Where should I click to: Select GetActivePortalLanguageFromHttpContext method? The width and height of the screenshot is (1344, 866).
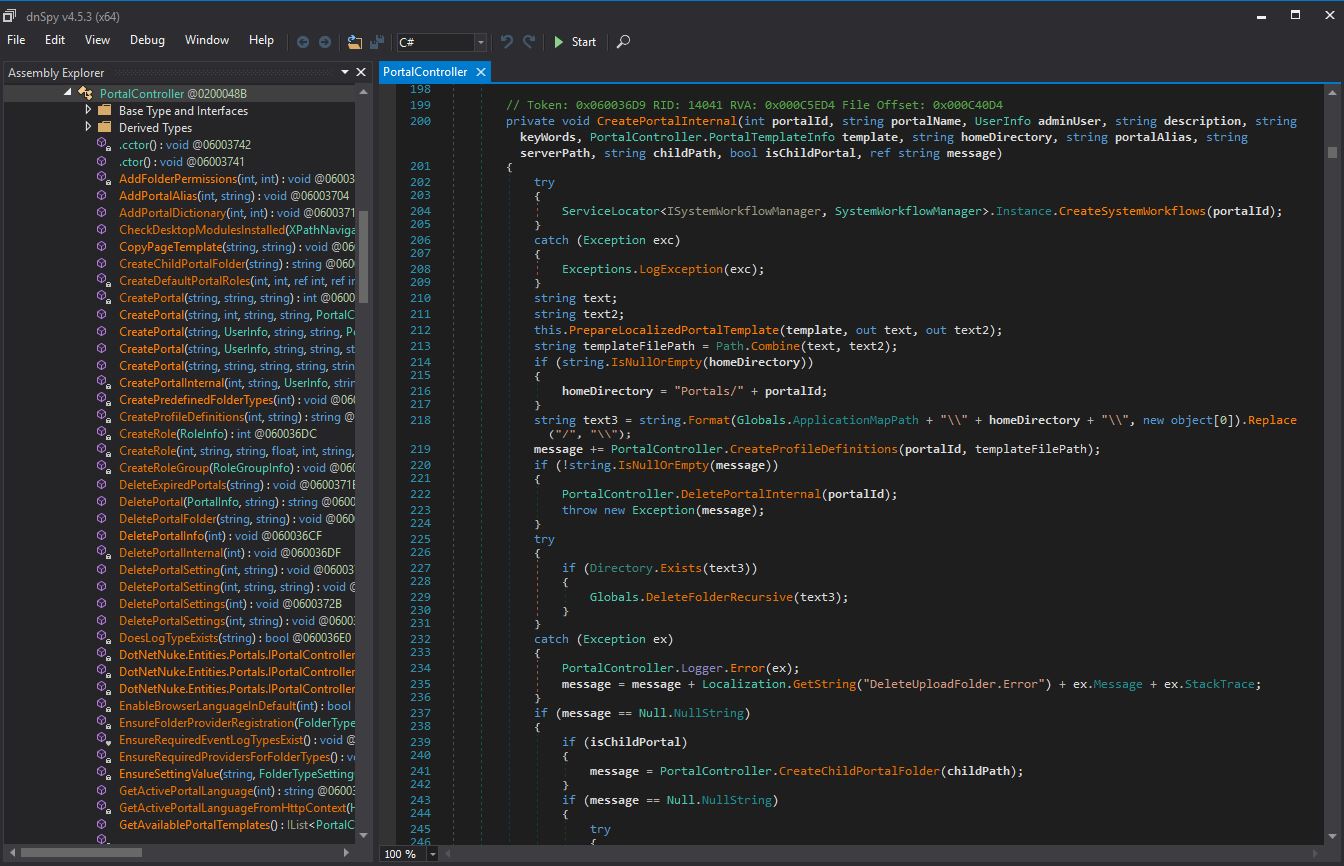click(236, 807)
